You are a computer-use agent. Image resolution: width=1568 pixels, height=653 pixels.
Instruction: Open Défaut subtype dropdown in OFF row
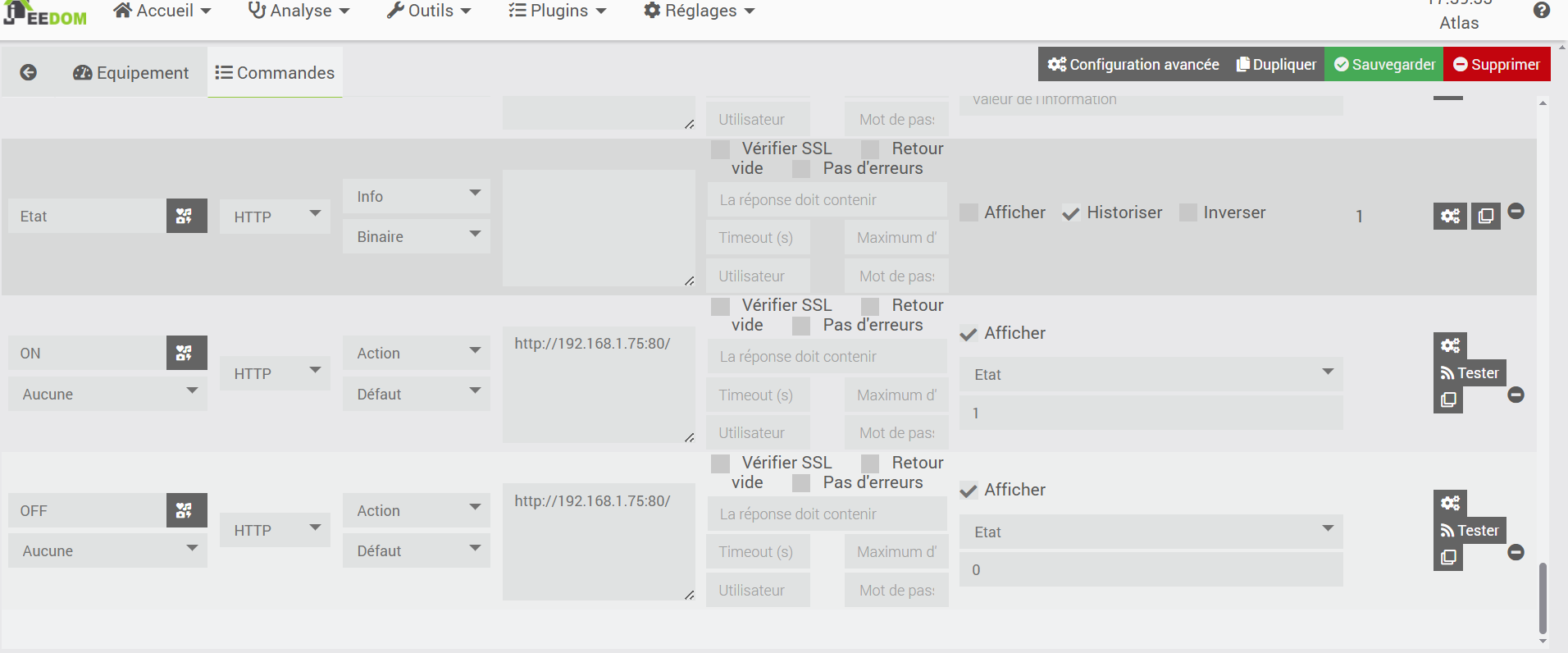point(417,550)
